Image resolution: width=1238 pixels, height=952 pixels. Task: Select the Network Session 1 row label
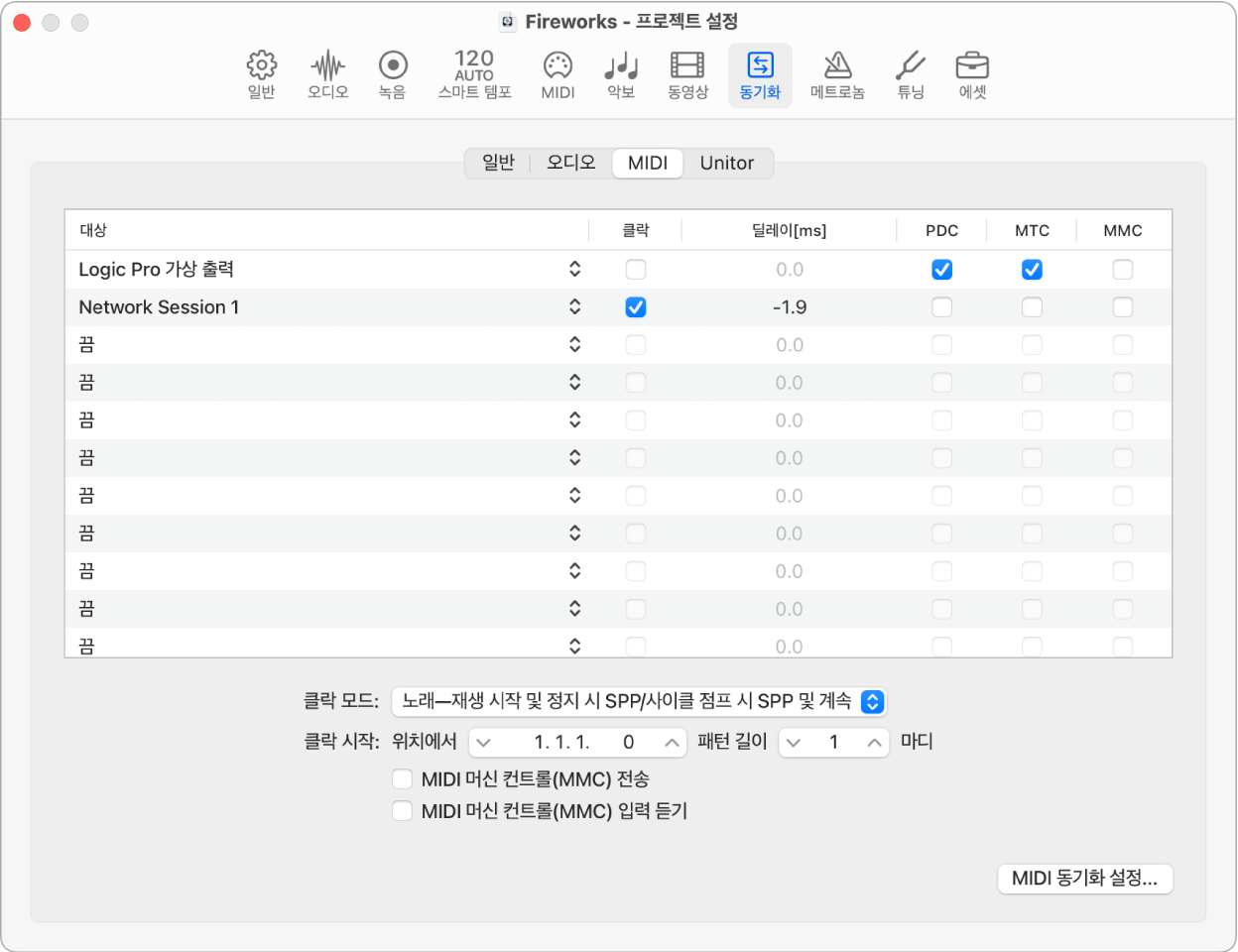click(159, 307)
